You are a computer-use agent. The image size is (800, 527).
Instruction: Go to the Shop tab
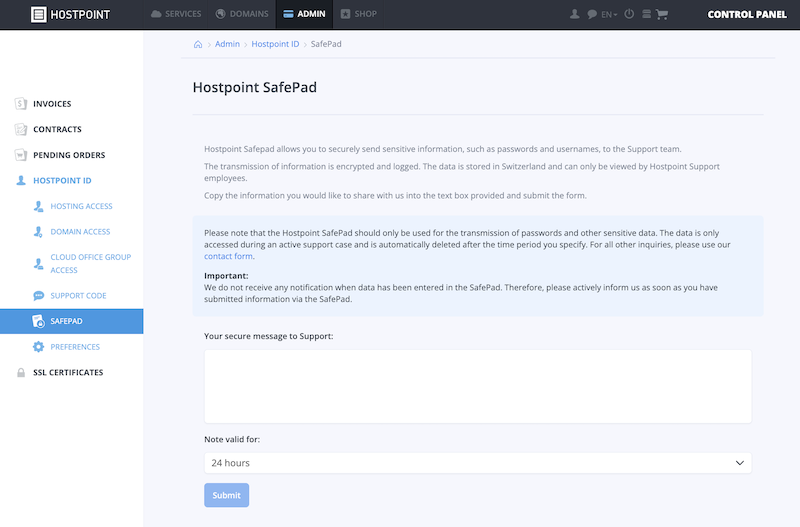coord(359,14)
